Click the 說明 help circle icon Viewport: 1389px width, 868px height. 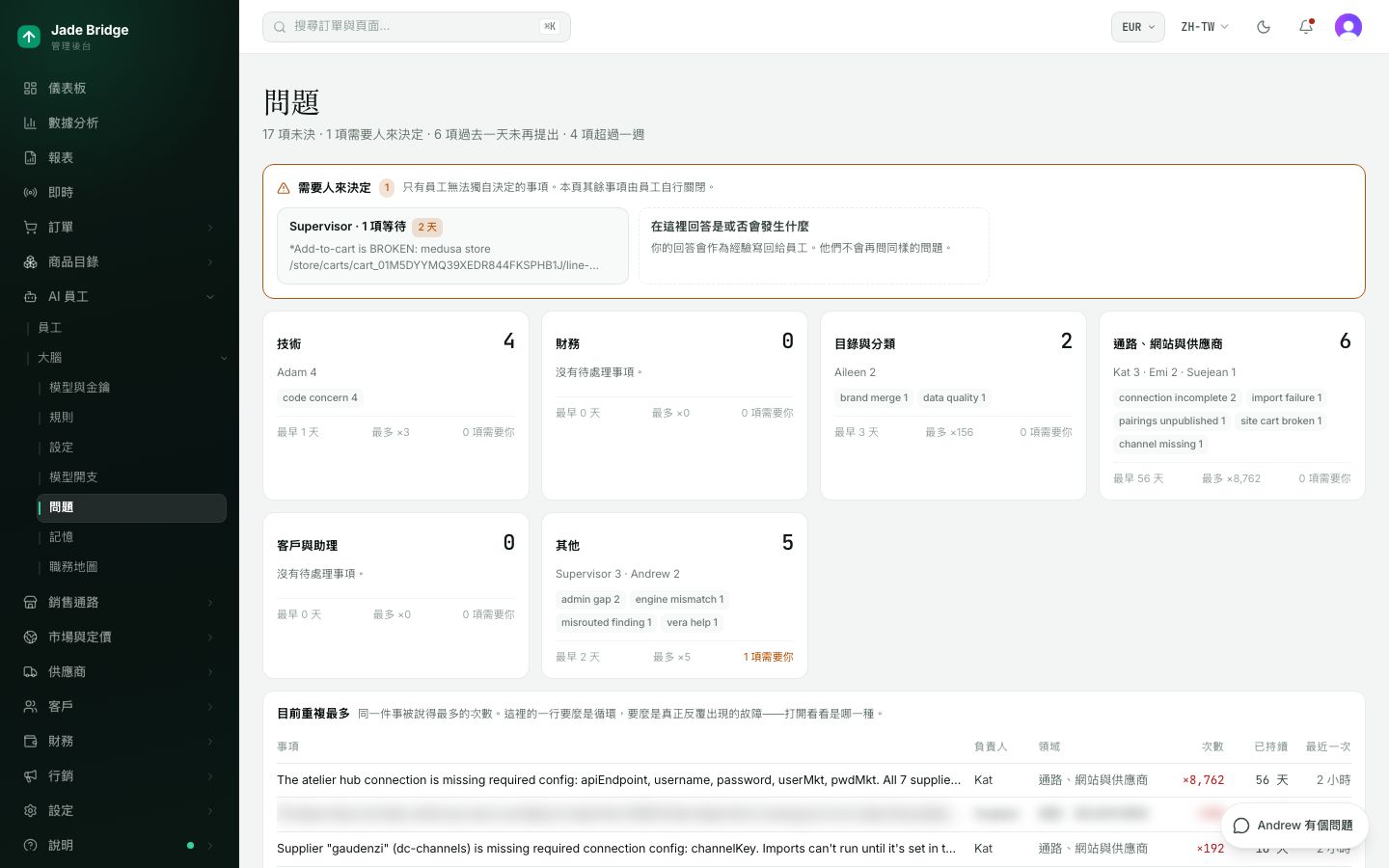tap(30, 845)
